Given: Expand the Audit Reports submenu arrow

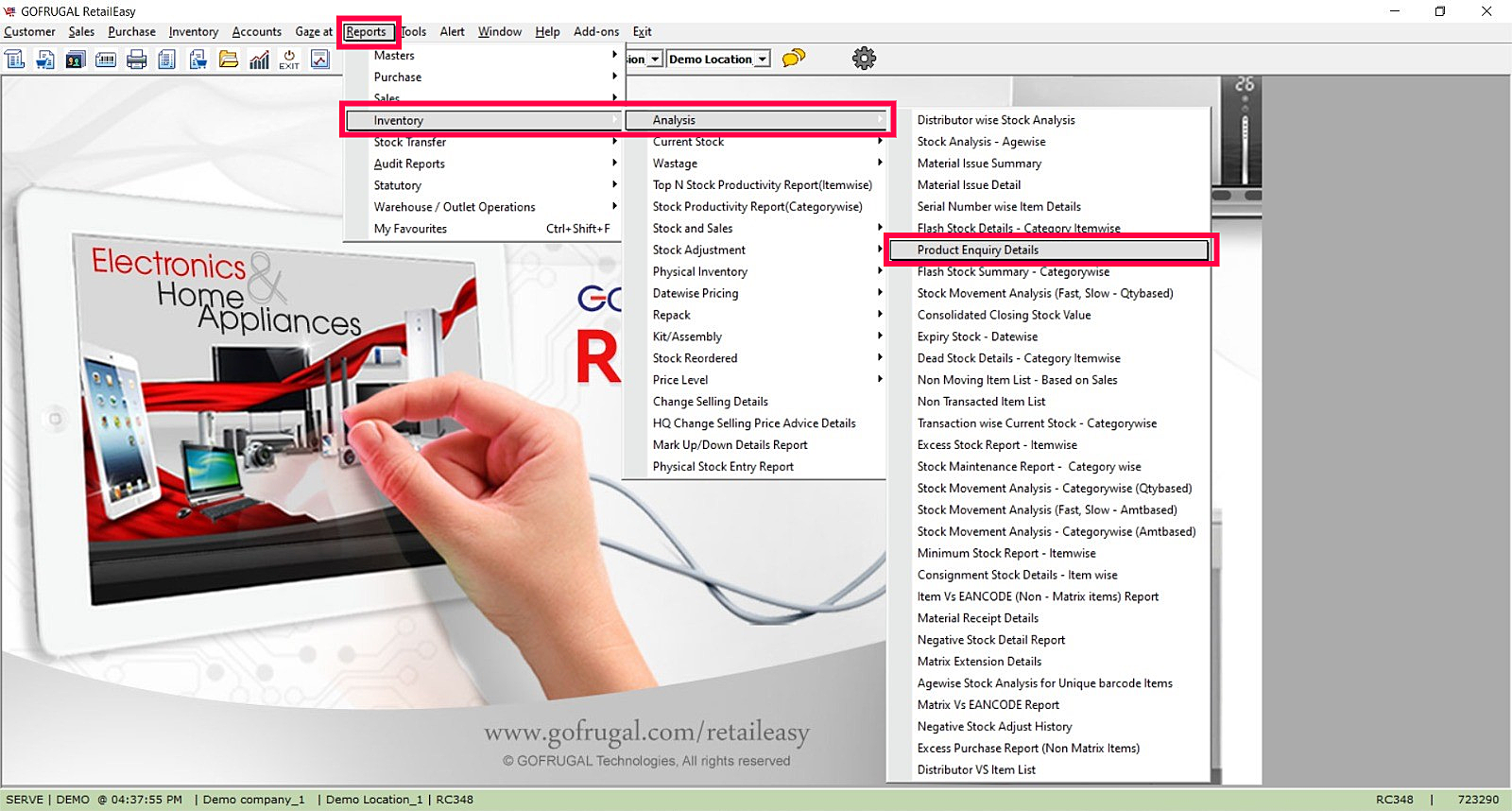Looking at the screenshot, I should (614, 164).
